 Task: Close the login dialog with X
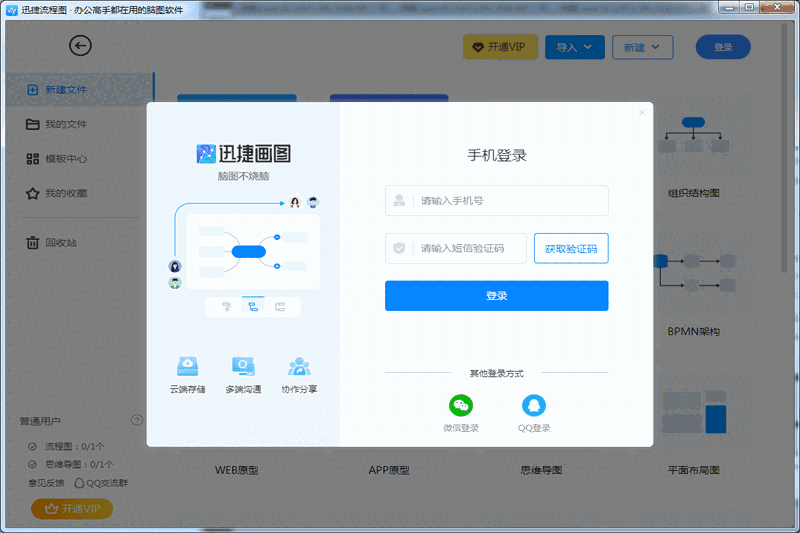tap(642, 112)
